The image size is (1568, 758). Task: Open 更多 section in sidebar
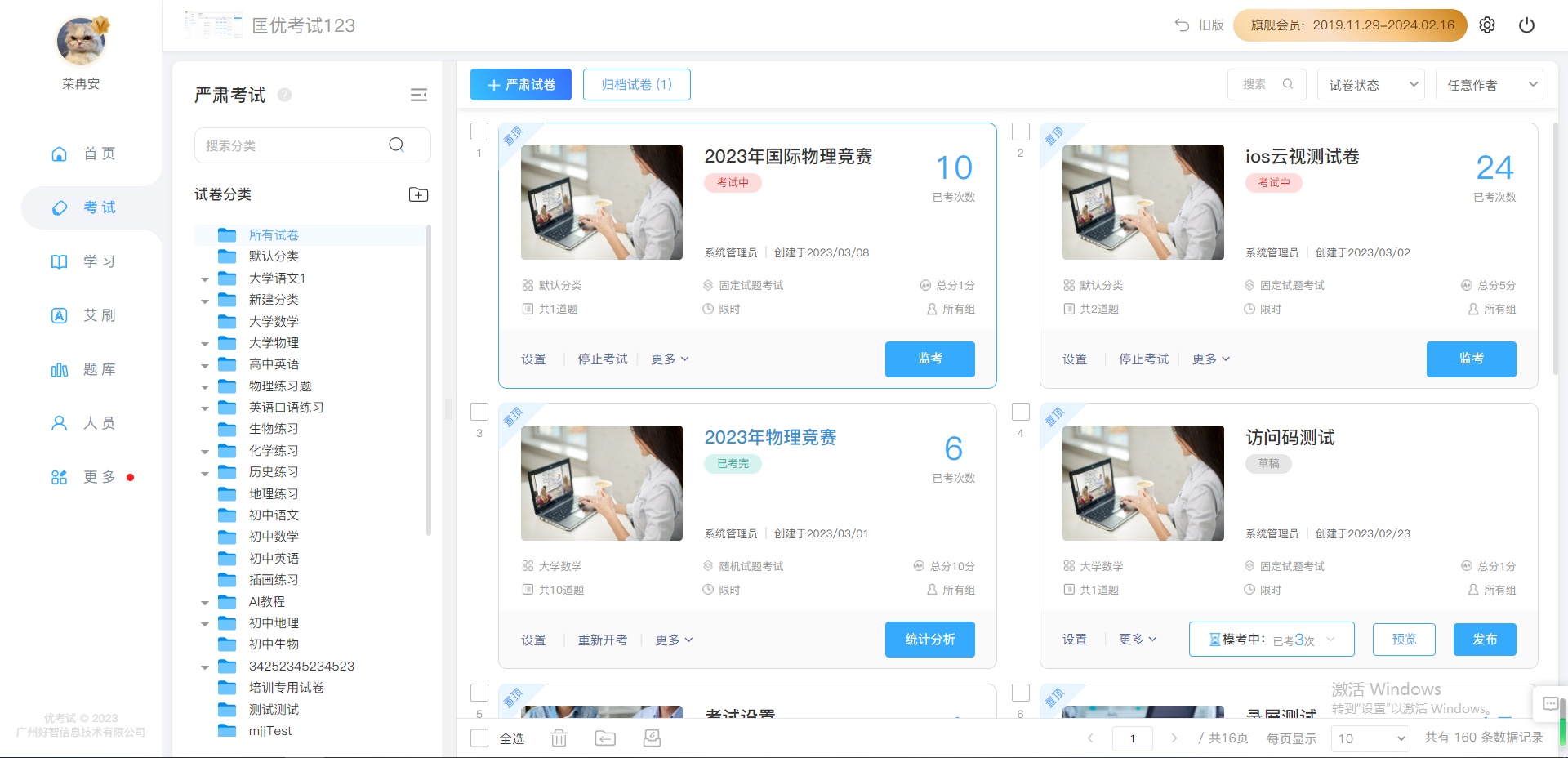pos(82,477)
